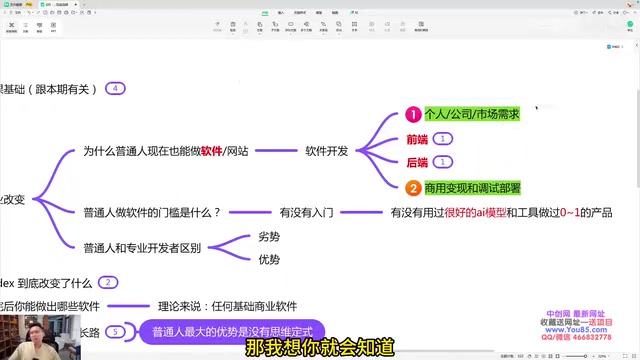Expand collapsed badge 5 near 长路
This screenshot has height=360, width=640.
pos(116,332)
